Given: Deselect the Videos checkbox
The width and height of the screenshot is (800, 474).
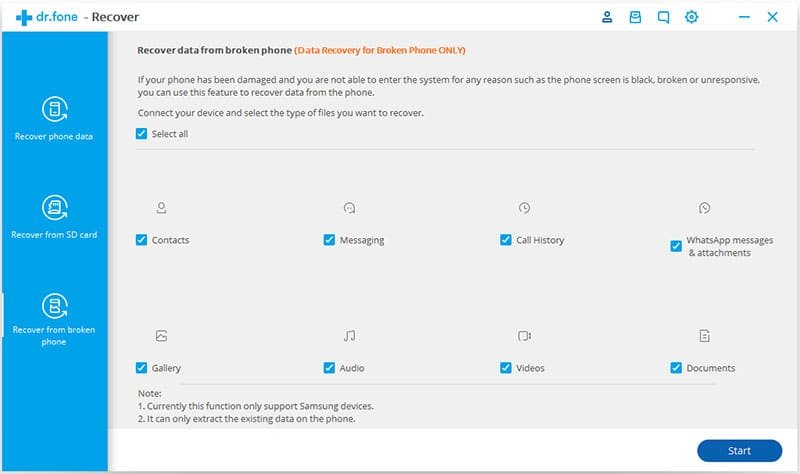Looking at the screenshot, I should [506, 368].
